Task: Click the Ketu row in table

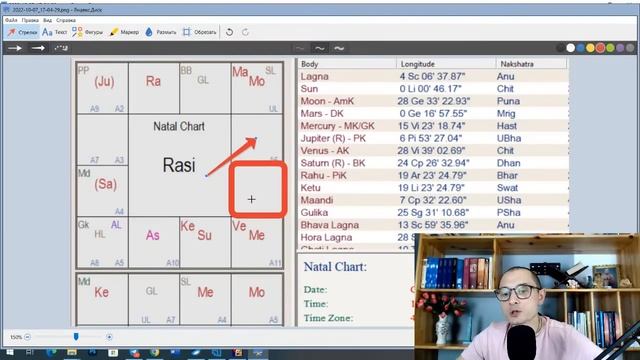Action: tap(433, 188)
